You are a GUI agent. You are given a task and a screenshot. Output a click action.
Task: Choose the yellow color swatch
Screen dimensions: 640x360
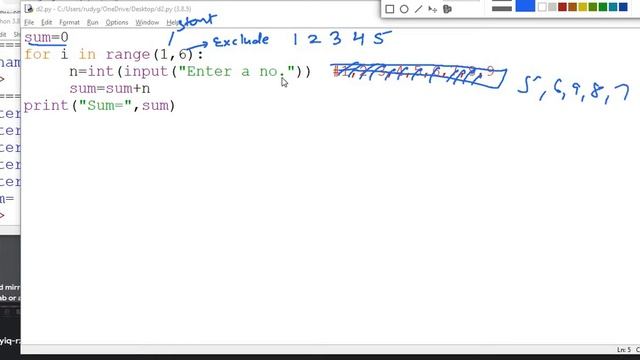point(582,7)
